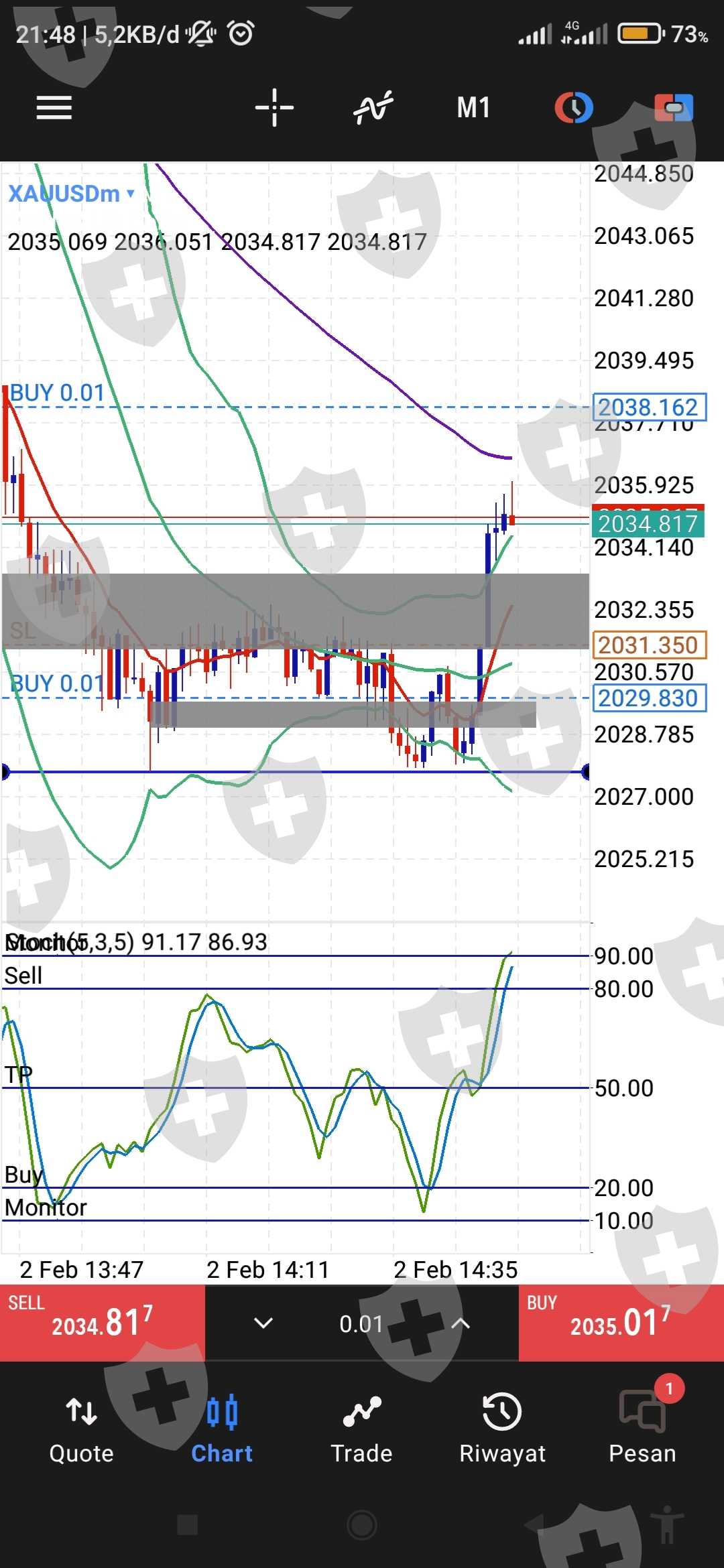Expand the XAUUSDm symbol selector
This screenshot has height=1568, width=724.
pyautogui.click(x=71, y=194)
